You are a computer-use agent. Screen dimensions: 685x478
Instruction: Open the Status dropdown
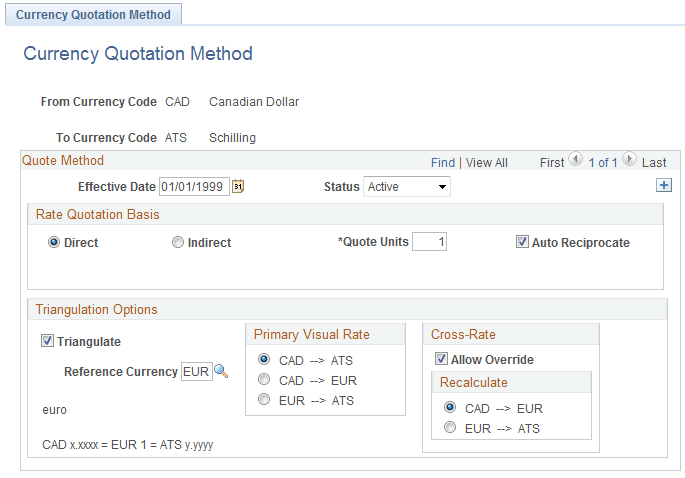407,186
